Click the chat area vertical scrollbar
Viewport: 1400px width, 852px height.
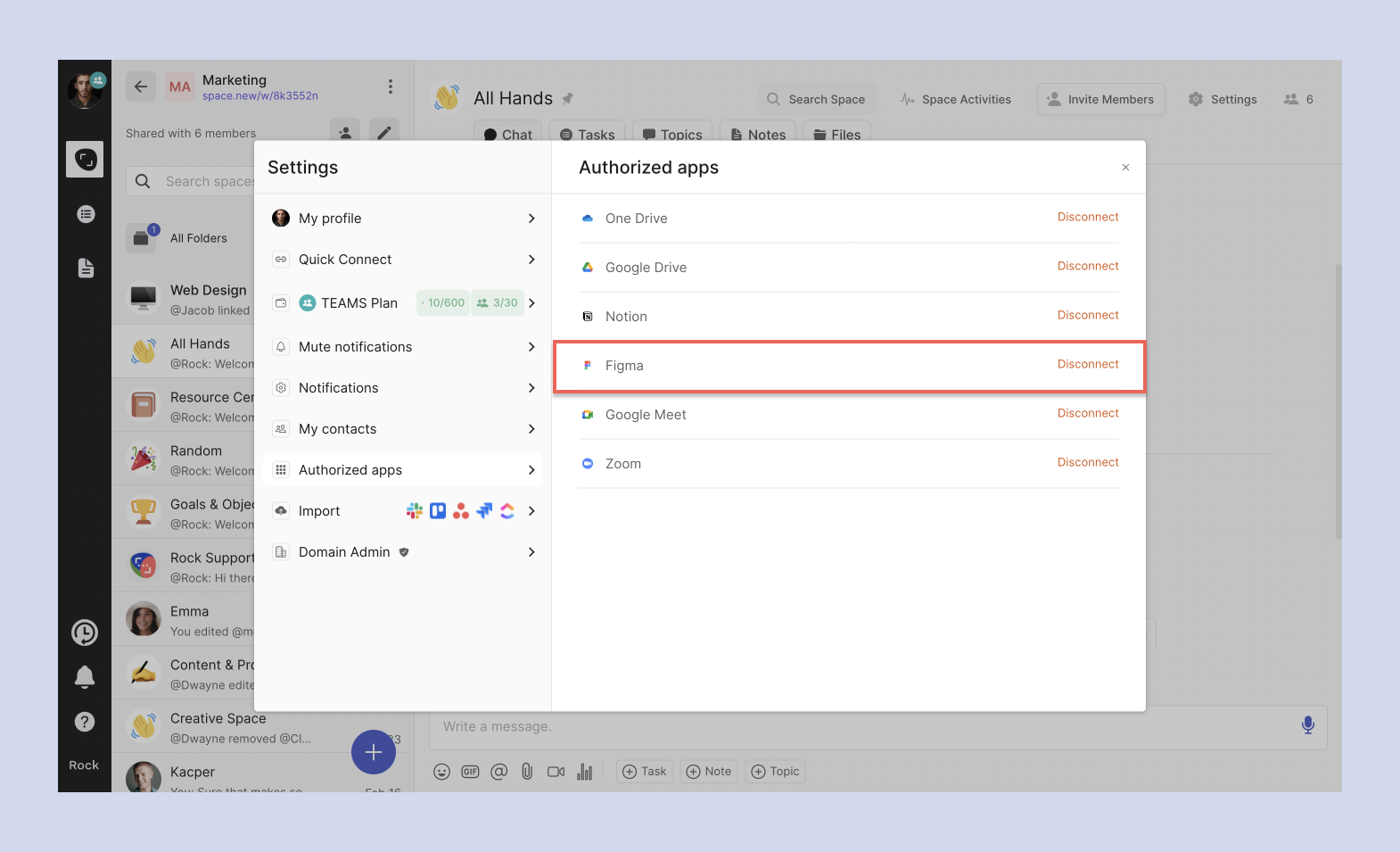(x=1338, y=401)
